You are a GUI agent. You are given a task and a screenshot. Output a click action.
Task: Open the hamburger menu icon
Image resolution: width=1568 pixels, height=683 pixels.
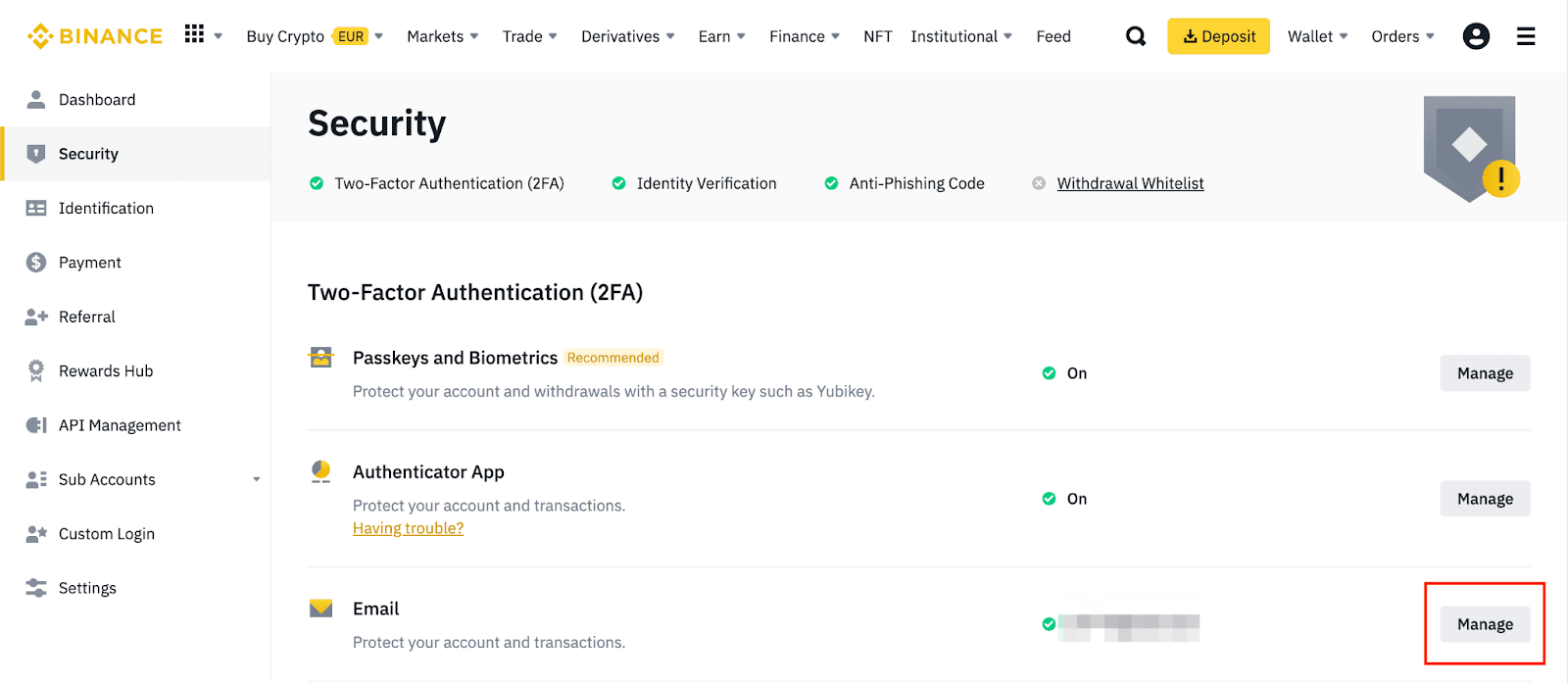coord(1525,36)
